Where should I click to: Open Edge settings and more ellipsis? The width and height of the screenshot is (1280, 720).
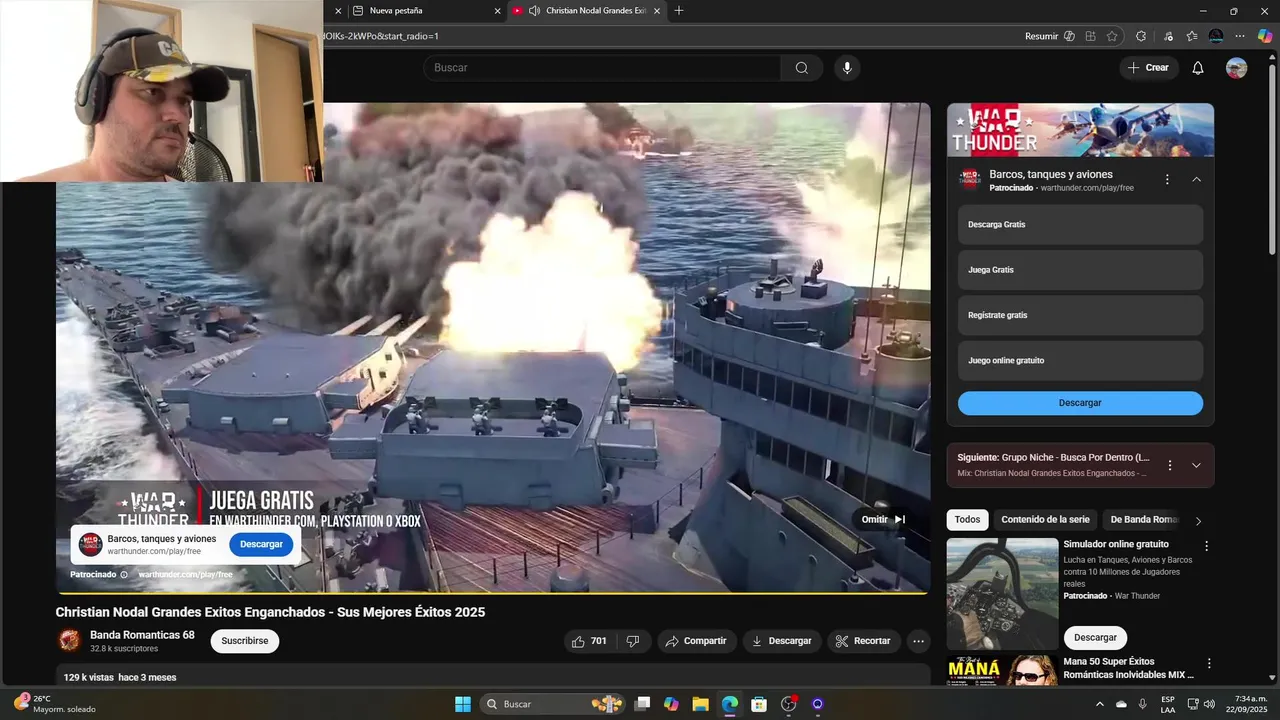(1241, 36)
